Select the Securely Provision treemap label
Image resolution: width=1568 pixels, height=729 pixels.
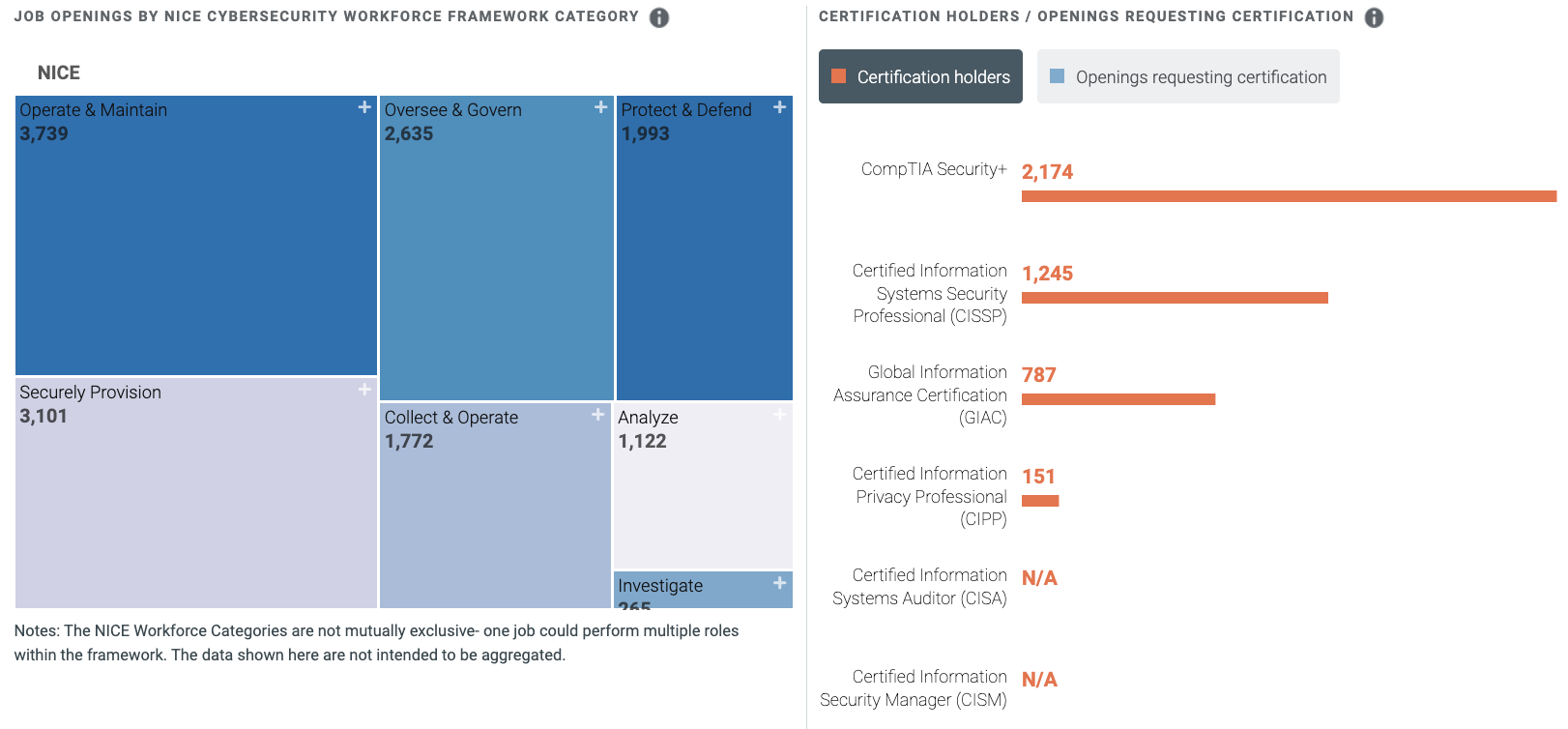click(x=91, y=393)
